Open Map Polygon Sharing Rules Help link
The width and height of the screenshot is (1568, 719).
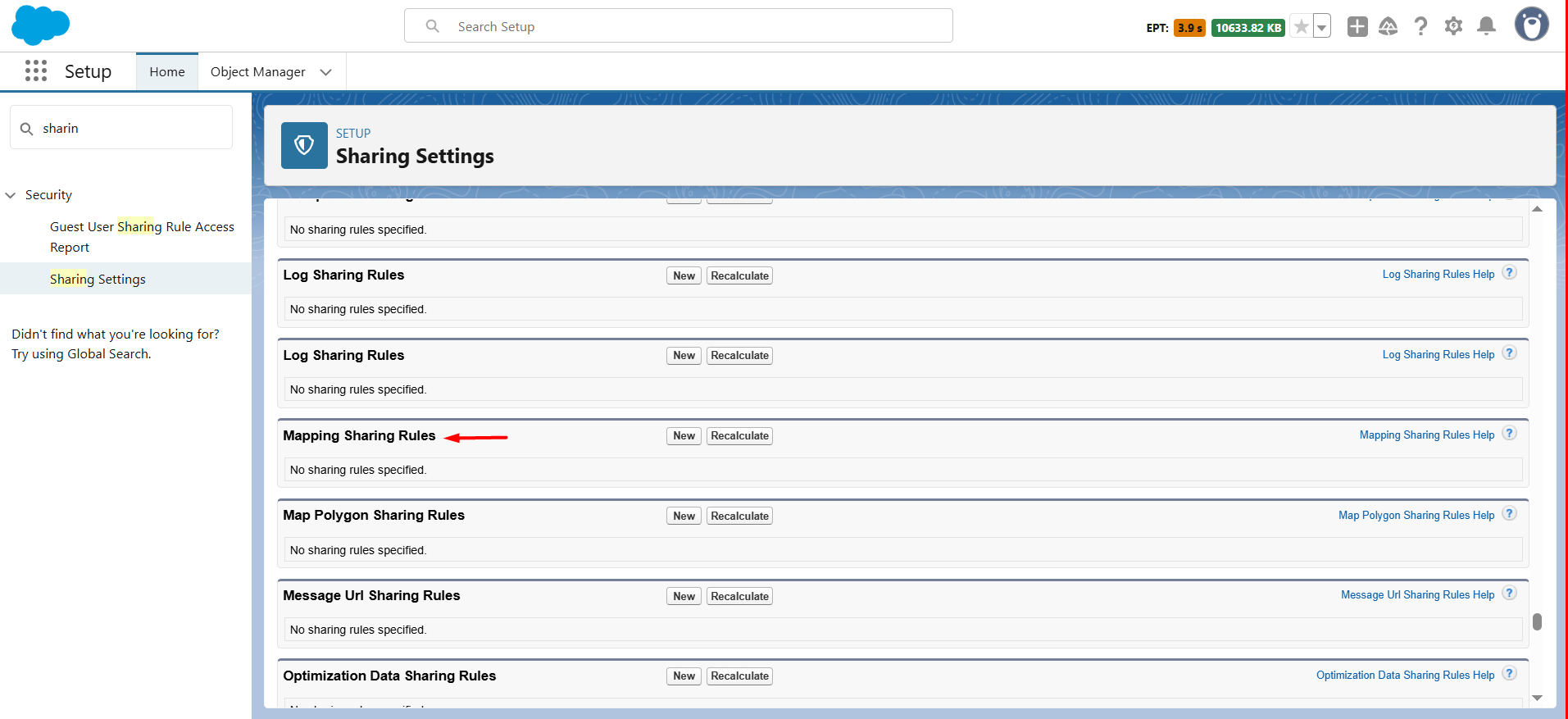[1416, 515]
